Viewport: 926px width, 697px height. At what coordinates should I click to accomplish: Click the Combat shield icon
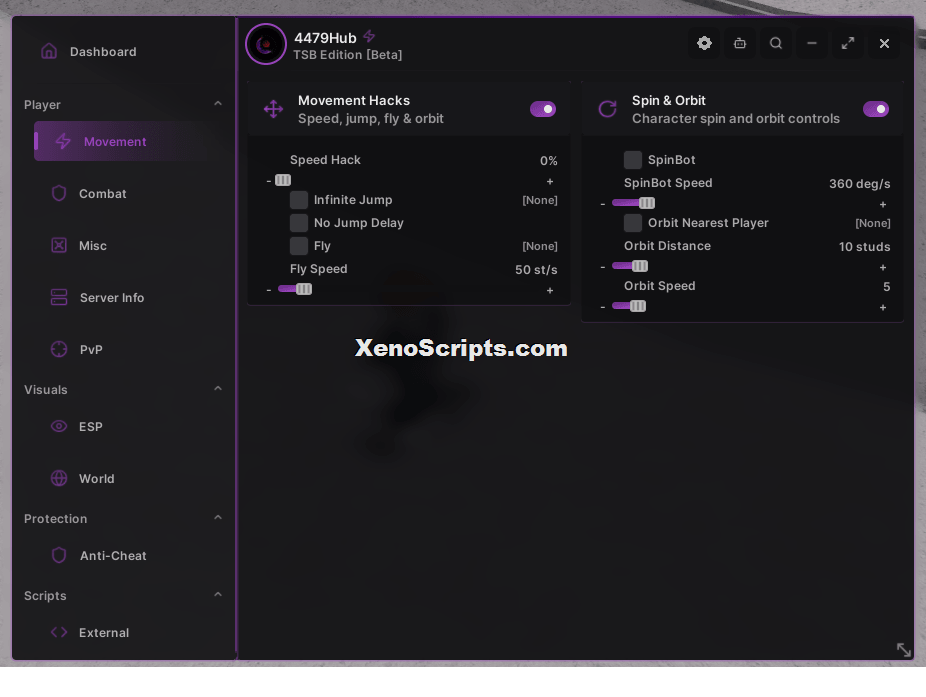click(59, 193)
